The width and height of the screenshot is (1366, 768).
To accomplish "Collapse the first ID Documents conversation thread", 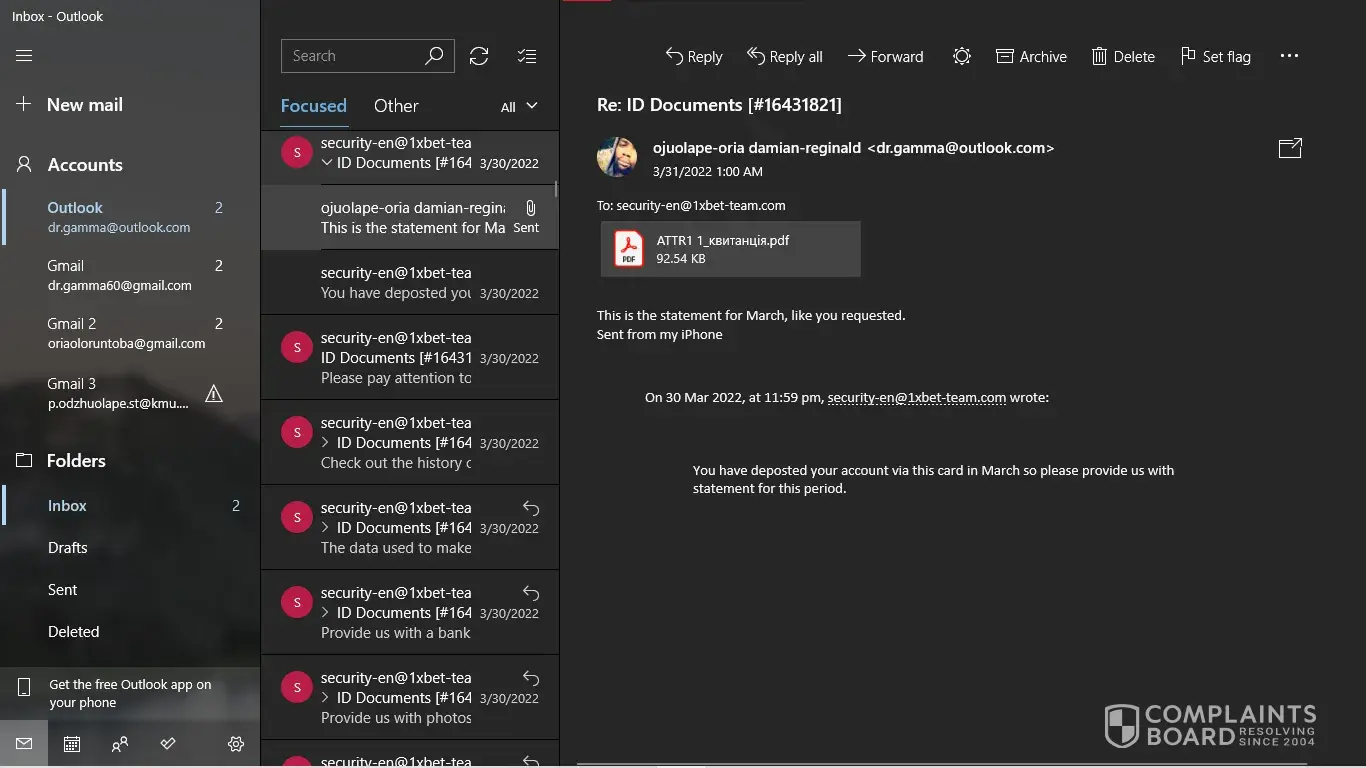I will pyautogui.click(x=327, y=163).
